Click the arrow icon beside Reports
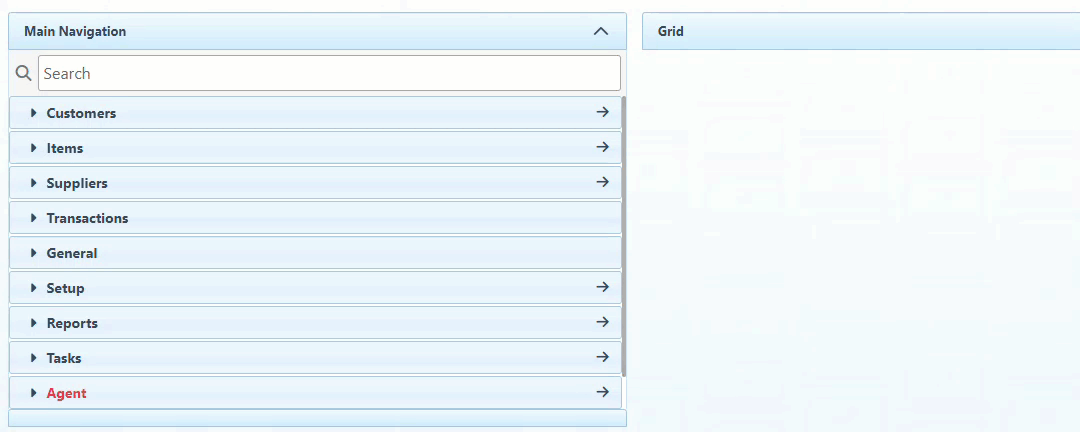This screenshot has width=1080, height=432. [x=602, y=323]
